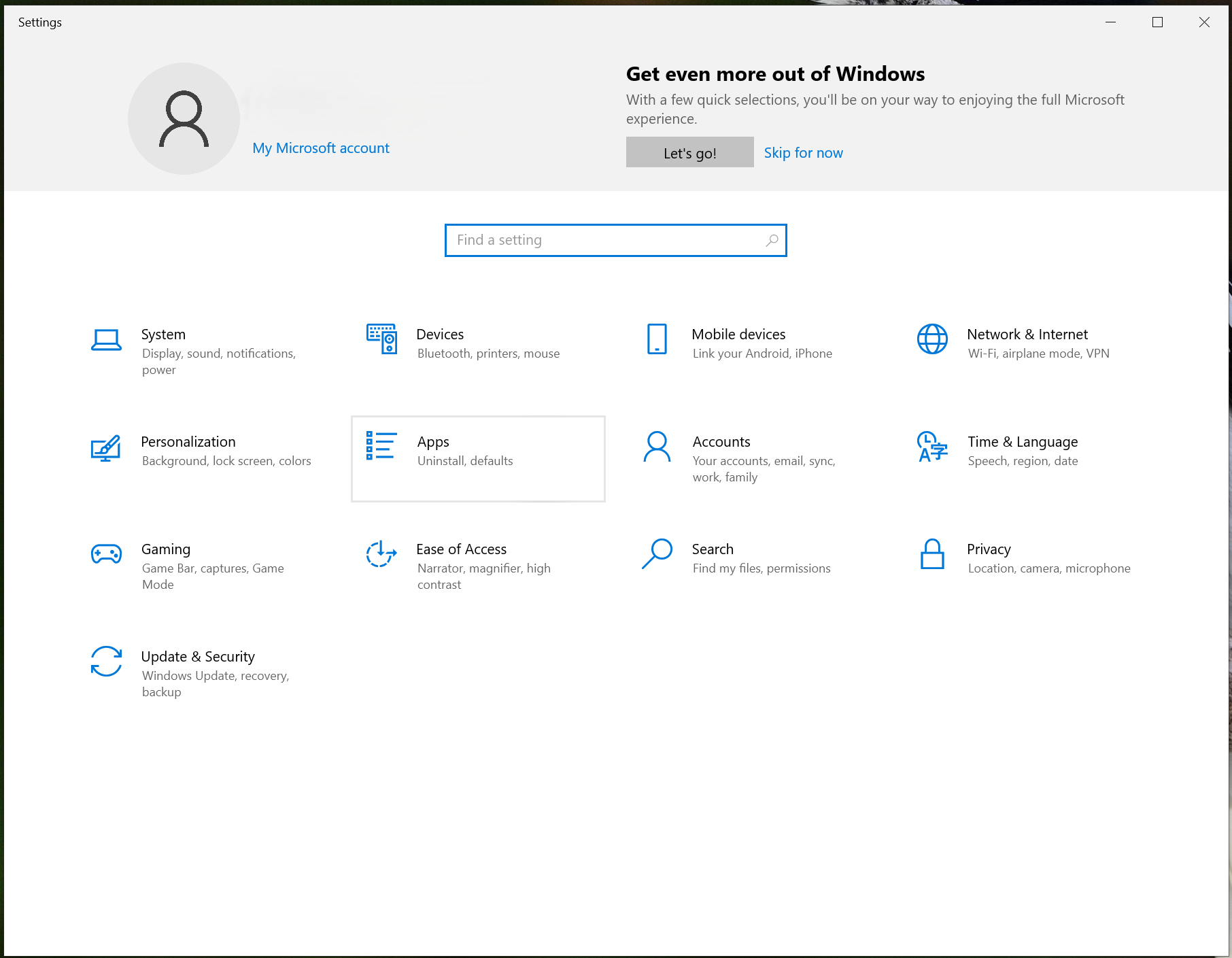Open the My Microsoft account link
This screenshot has width=1232, height=958.
click(x=321, y=148)
